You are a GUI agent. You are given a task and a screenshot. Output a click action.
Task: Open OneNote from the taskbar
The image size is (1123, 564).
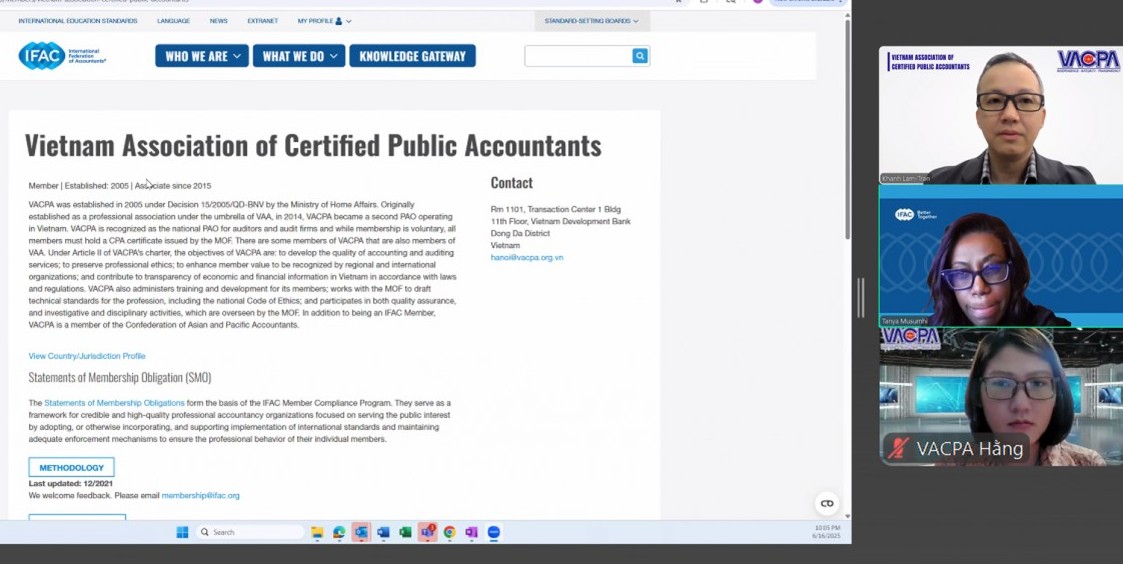[471, 532]
